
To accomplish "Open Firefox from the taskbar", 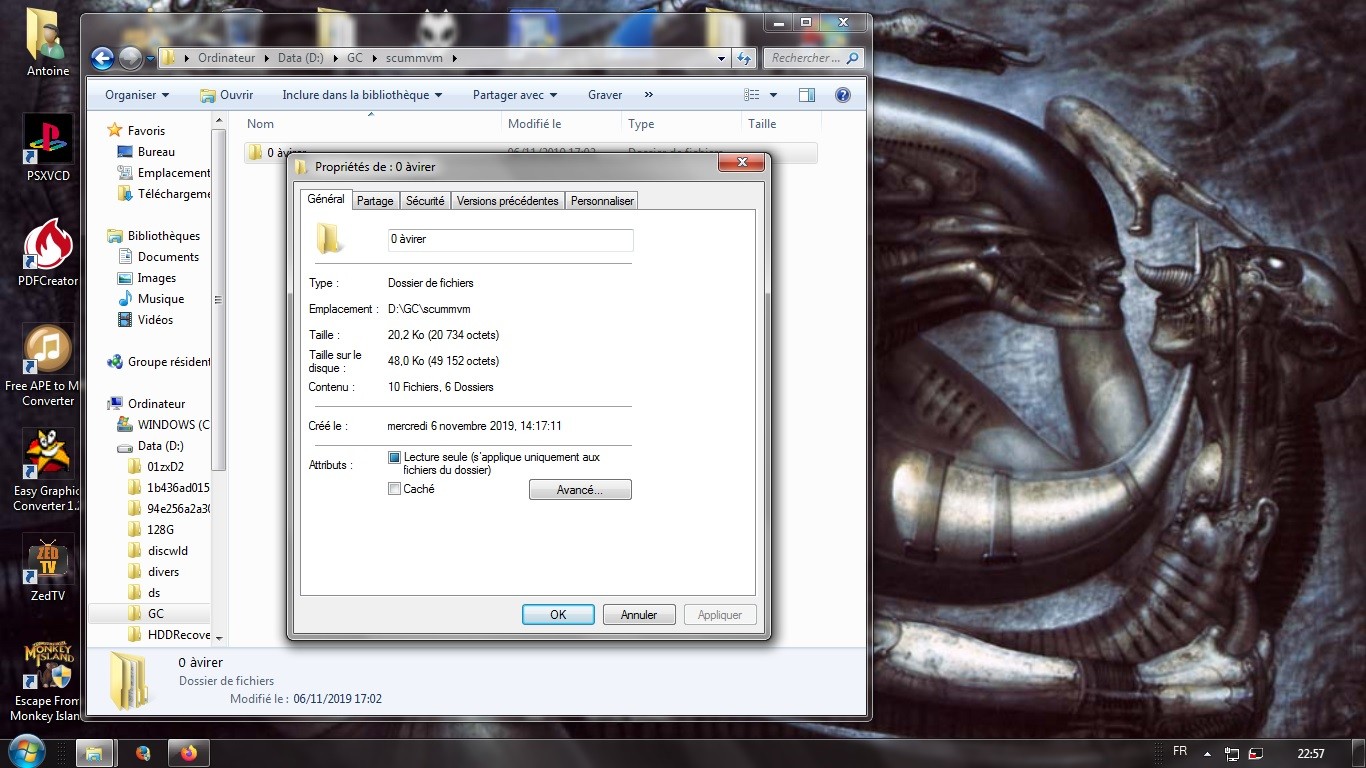I will (189, 753).
